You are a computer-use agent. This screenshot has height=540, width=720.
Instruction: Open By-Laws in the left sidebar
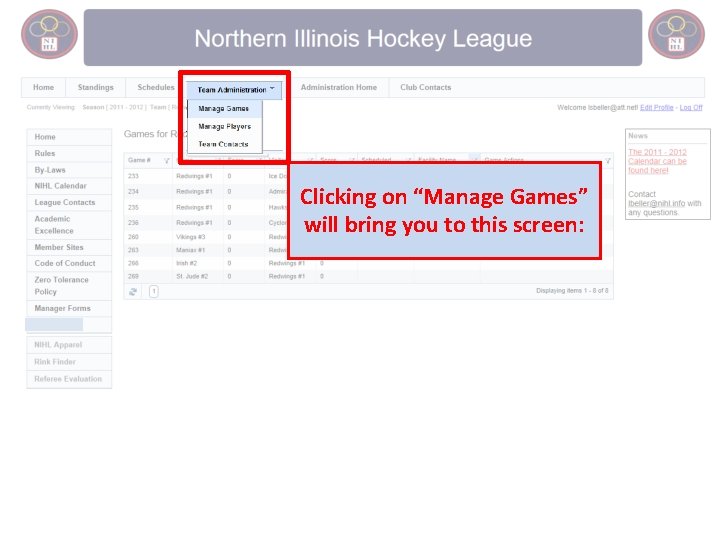pyautogui.click(x=69, y=170)
